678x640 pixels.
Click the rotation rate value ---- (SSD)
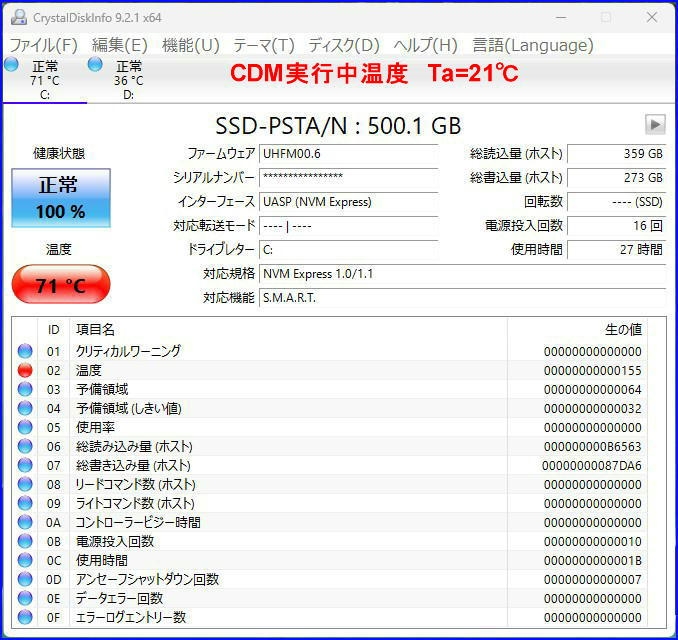(x=616, y=202)
